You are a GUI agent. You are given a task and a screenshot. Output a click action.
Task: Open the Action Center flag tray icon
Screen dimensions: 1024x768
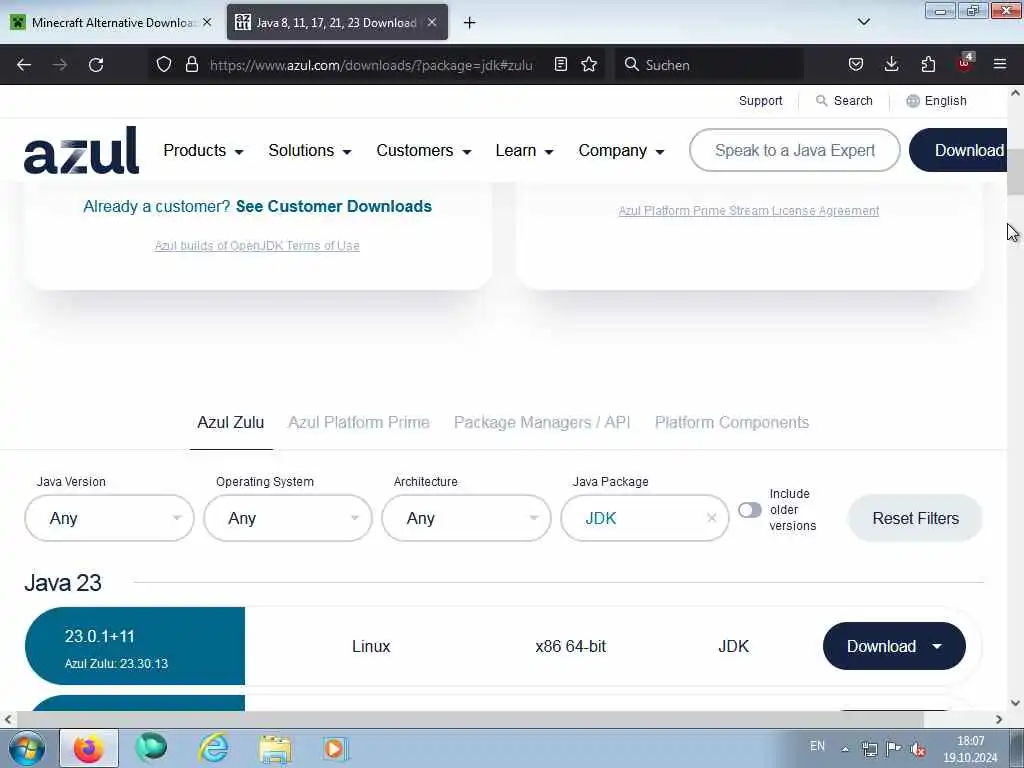point(894,748)
